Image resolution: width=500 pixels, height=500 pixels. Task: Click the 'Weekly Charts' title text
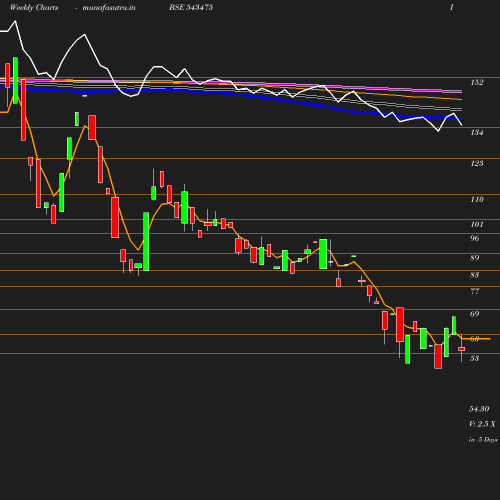[x=34, y=8]
